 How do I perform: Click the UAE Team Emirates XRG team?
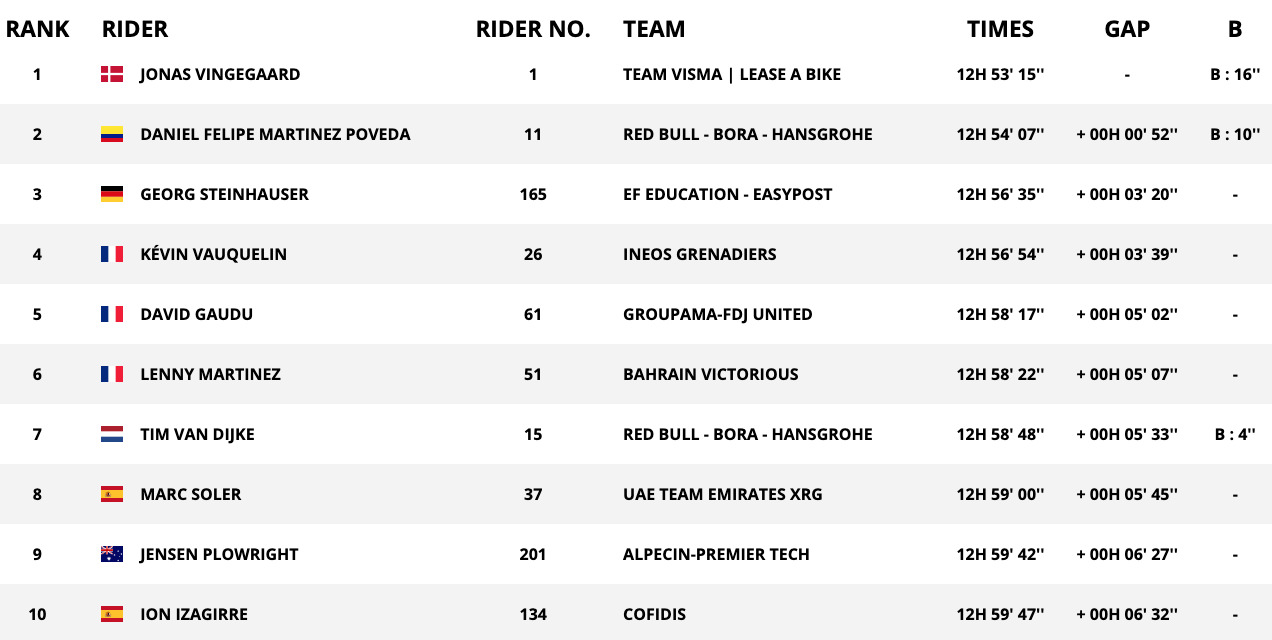click(x=720, y=494)
